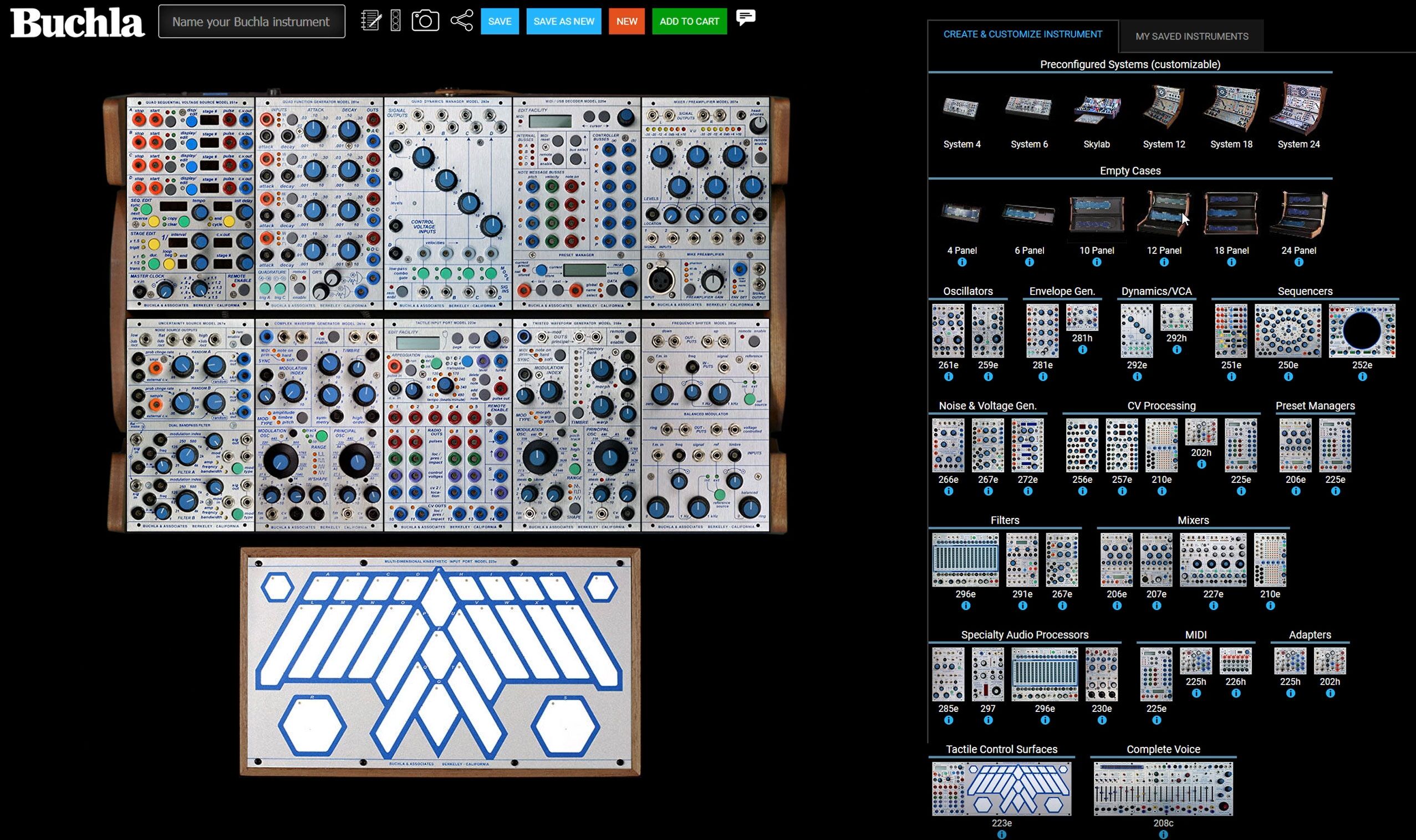Select the Skylab preconfigured system

pyautogui.click(x=1096, y=109)
